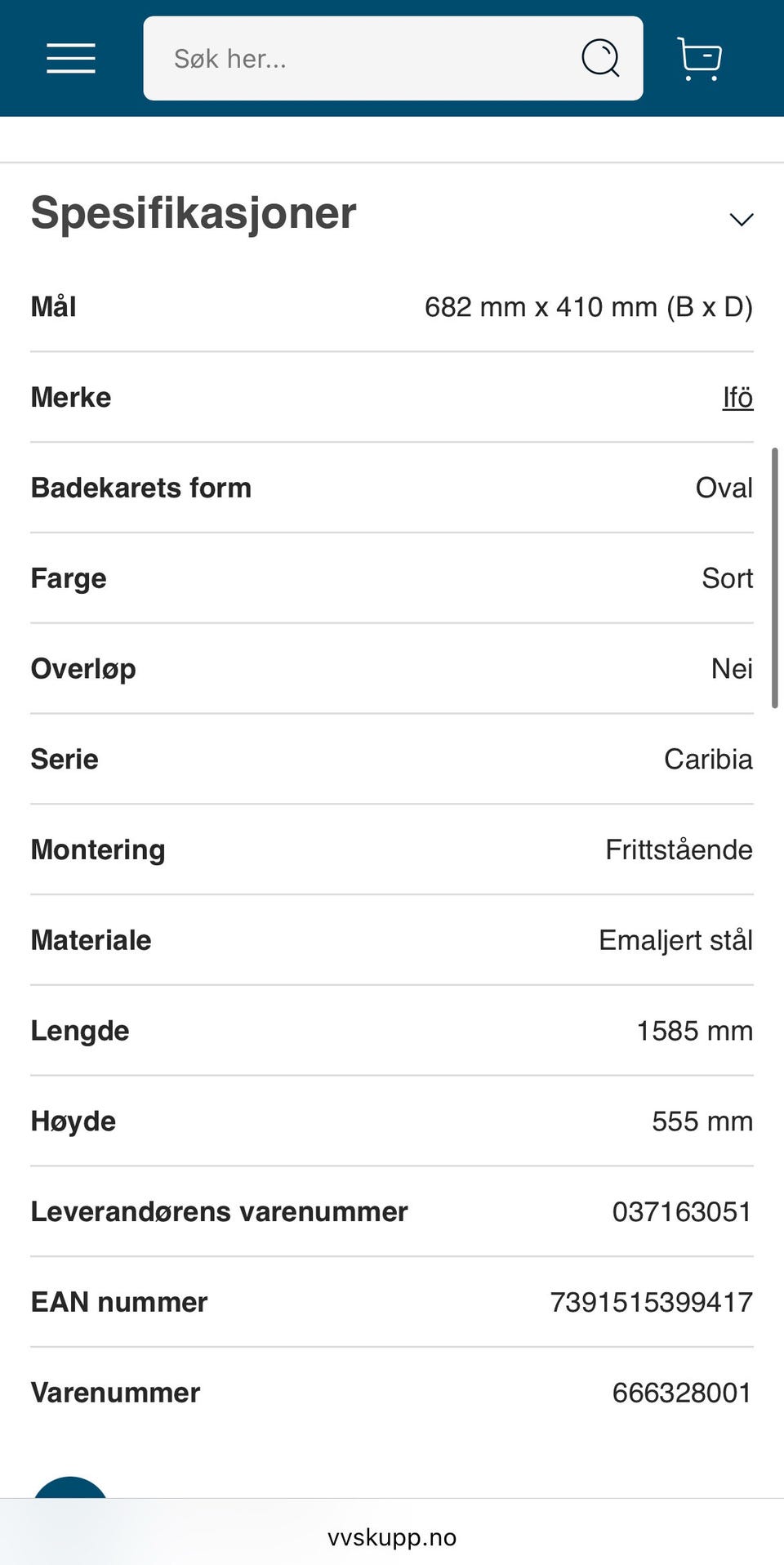Collapse the Spesifikasjoner section chevron
This screenshot has height=1565, width=784.
pyautogui.click(x=741, y=219)
